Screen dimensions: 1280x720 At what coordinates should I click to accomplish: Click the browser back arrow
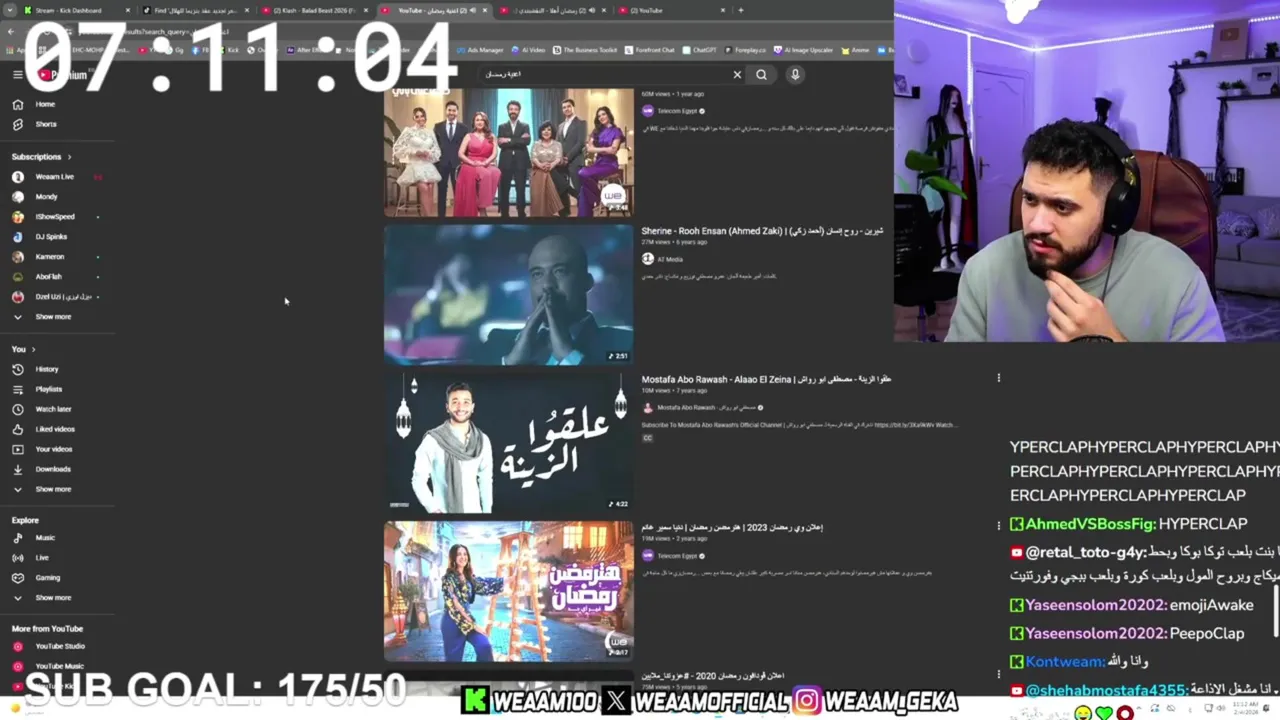[x=11, y=31]
